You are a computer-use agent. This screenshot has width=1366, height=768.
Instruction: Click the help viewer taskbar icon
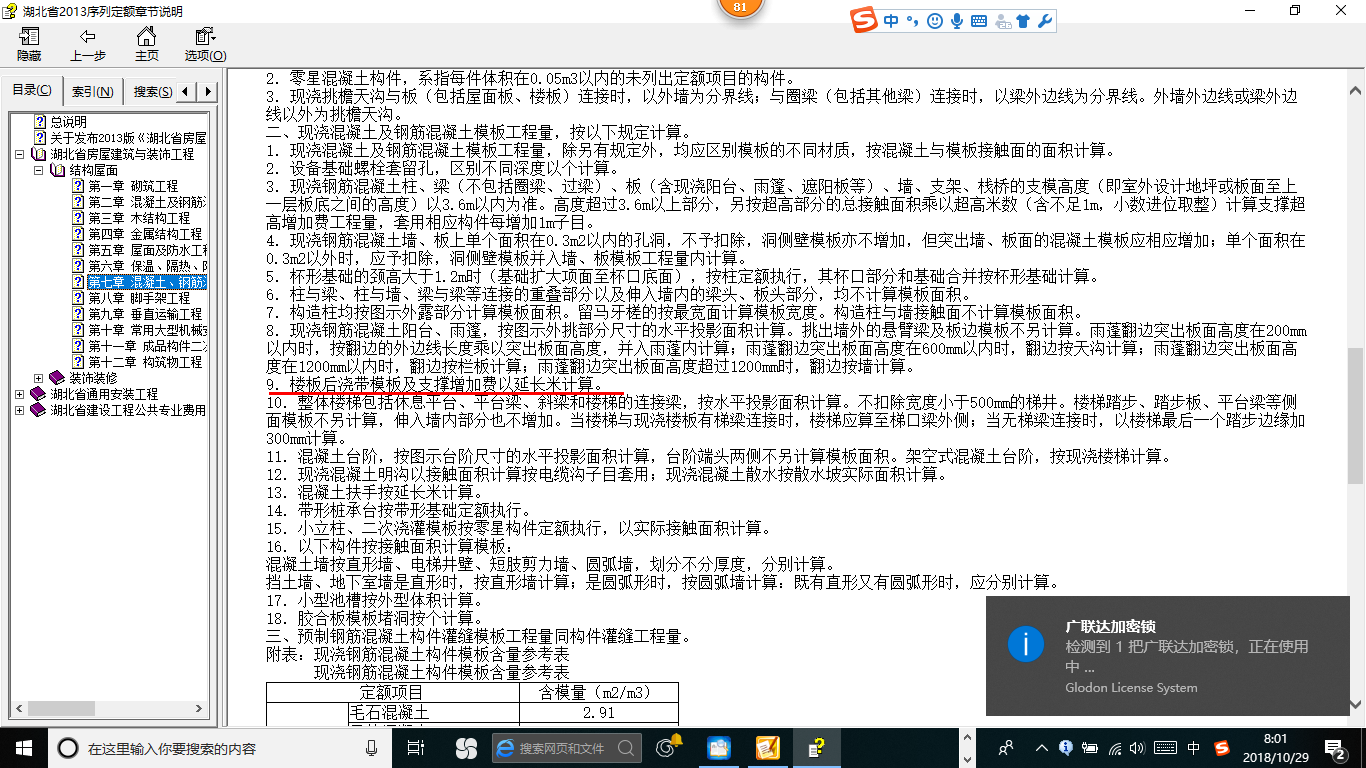[818, 747]
